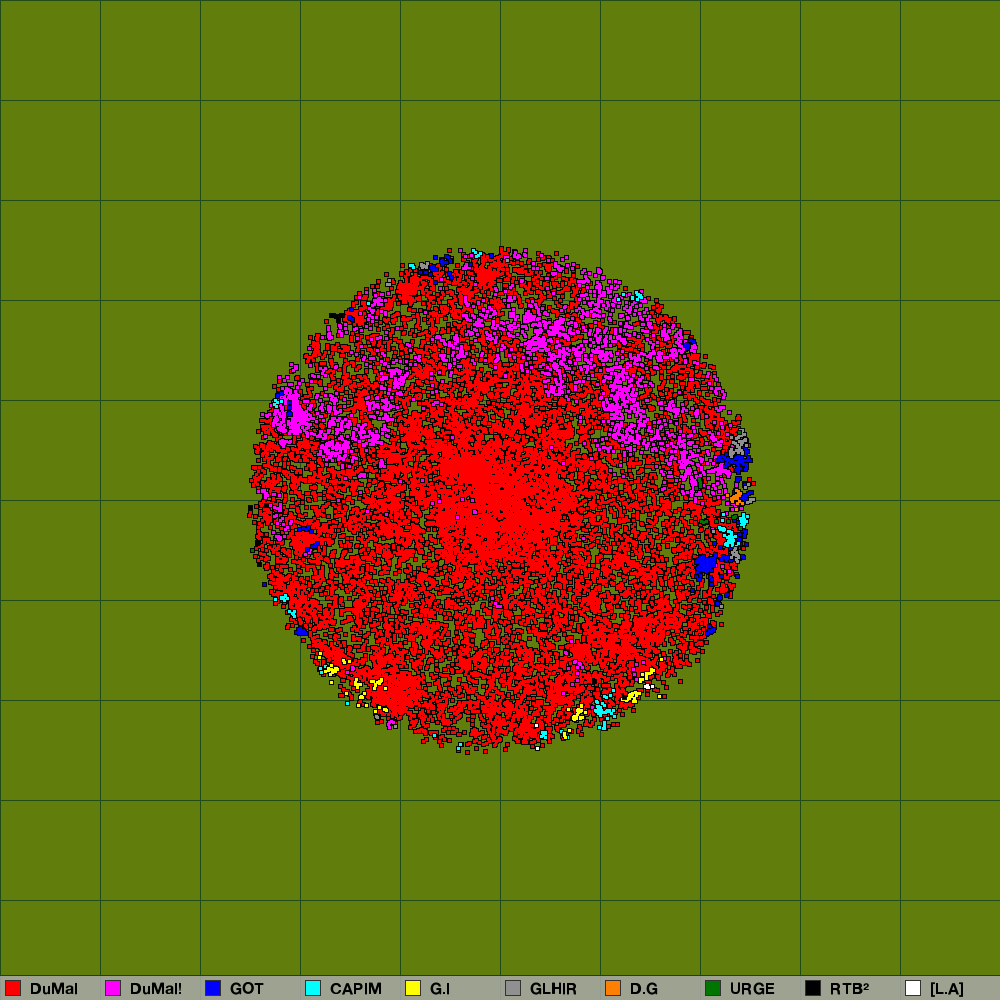This screenshot has width=1000, height=1000.
Task: Select the yellow G.I legend swatch
Action: 413,988
